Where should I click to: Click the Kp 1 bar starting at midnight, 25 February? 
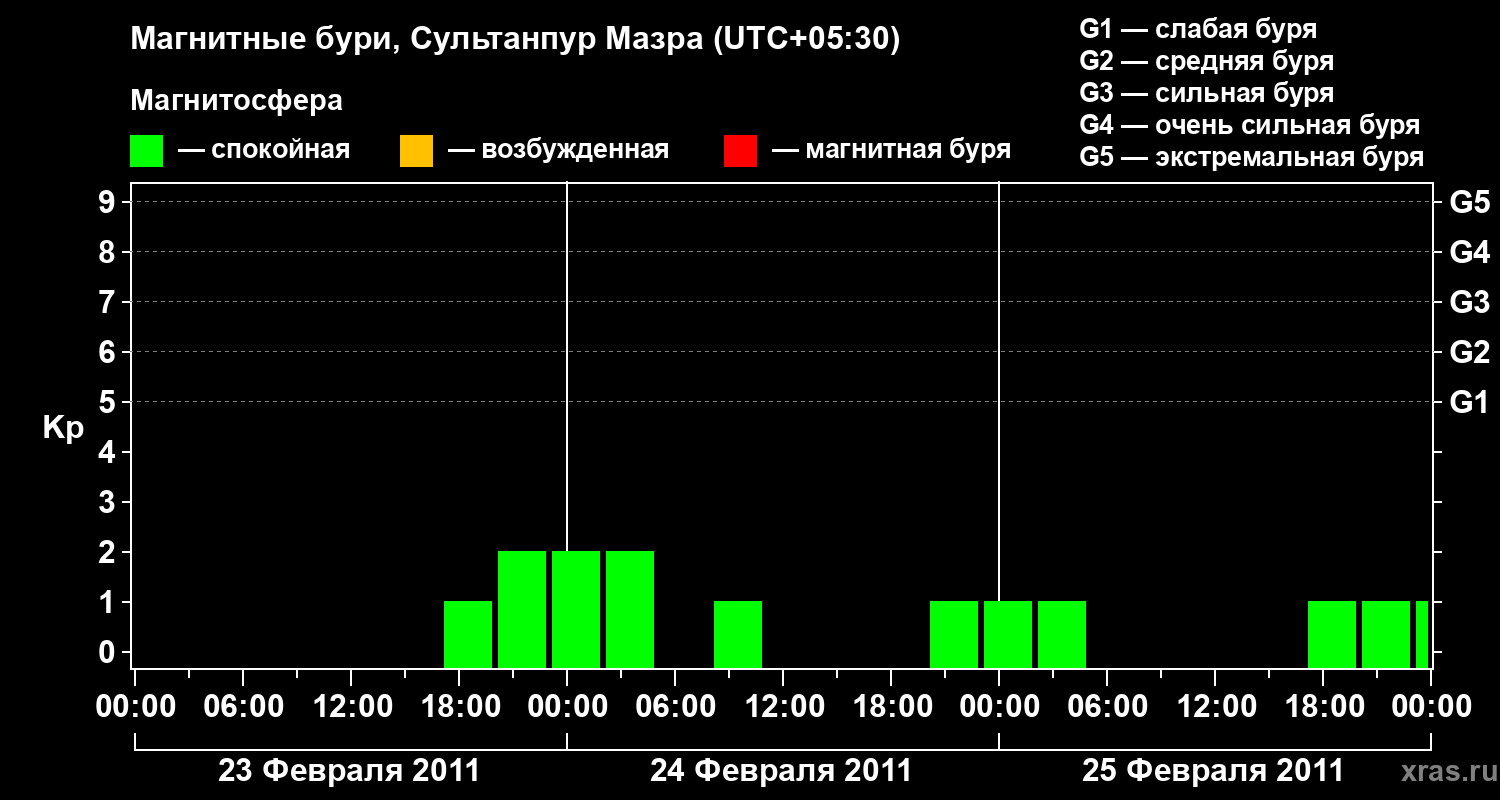coord(1008,634)
